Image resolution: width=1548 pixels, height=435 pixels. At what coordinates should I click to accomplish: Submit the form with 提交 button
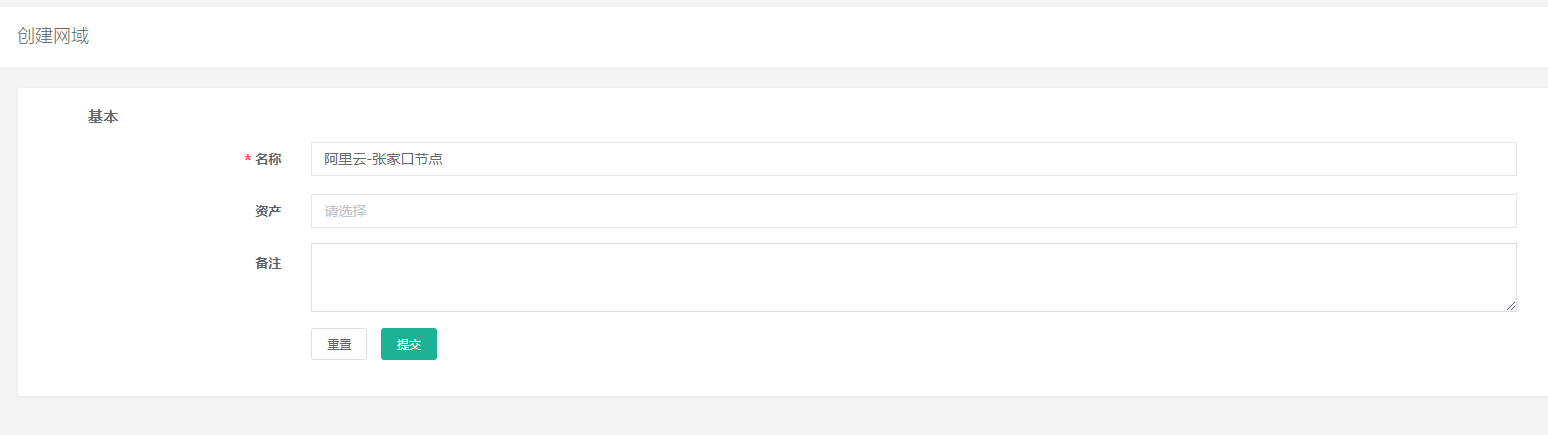coord(408,344)
